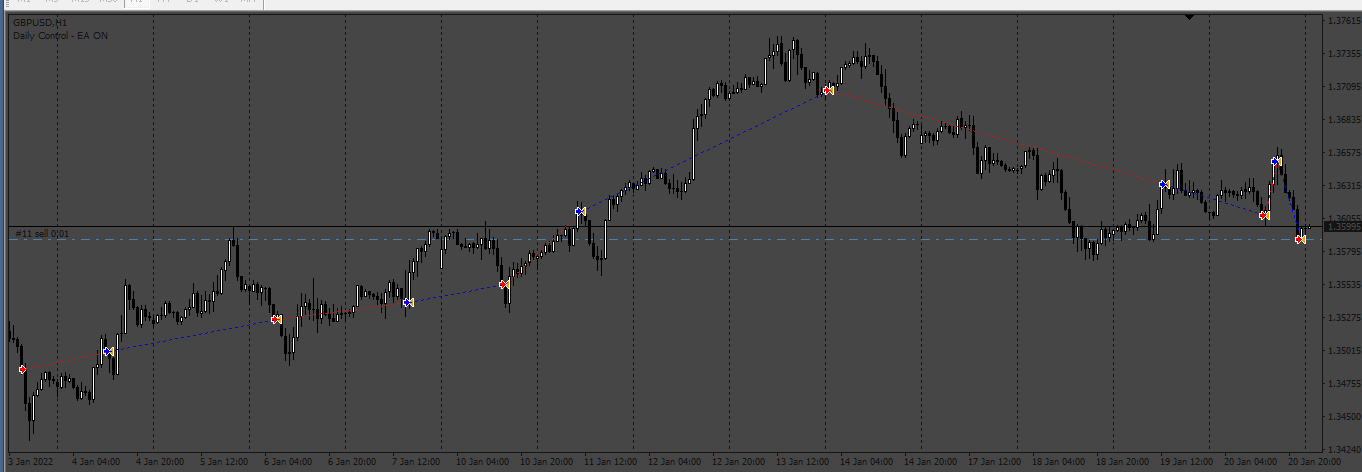This screenshot has height=472, width=1362.
Task: Click the 1.37615 price scale label
Action: (1344, 20)
